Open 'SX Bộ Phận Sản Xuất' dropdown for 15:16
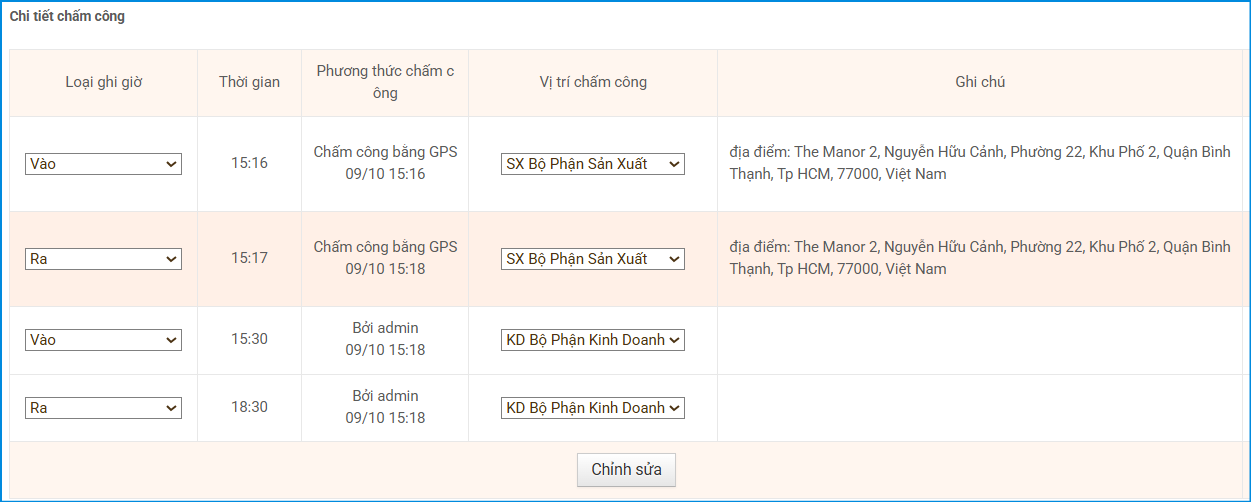Screen dimensions: 1251x502 [x=592, y=164]
